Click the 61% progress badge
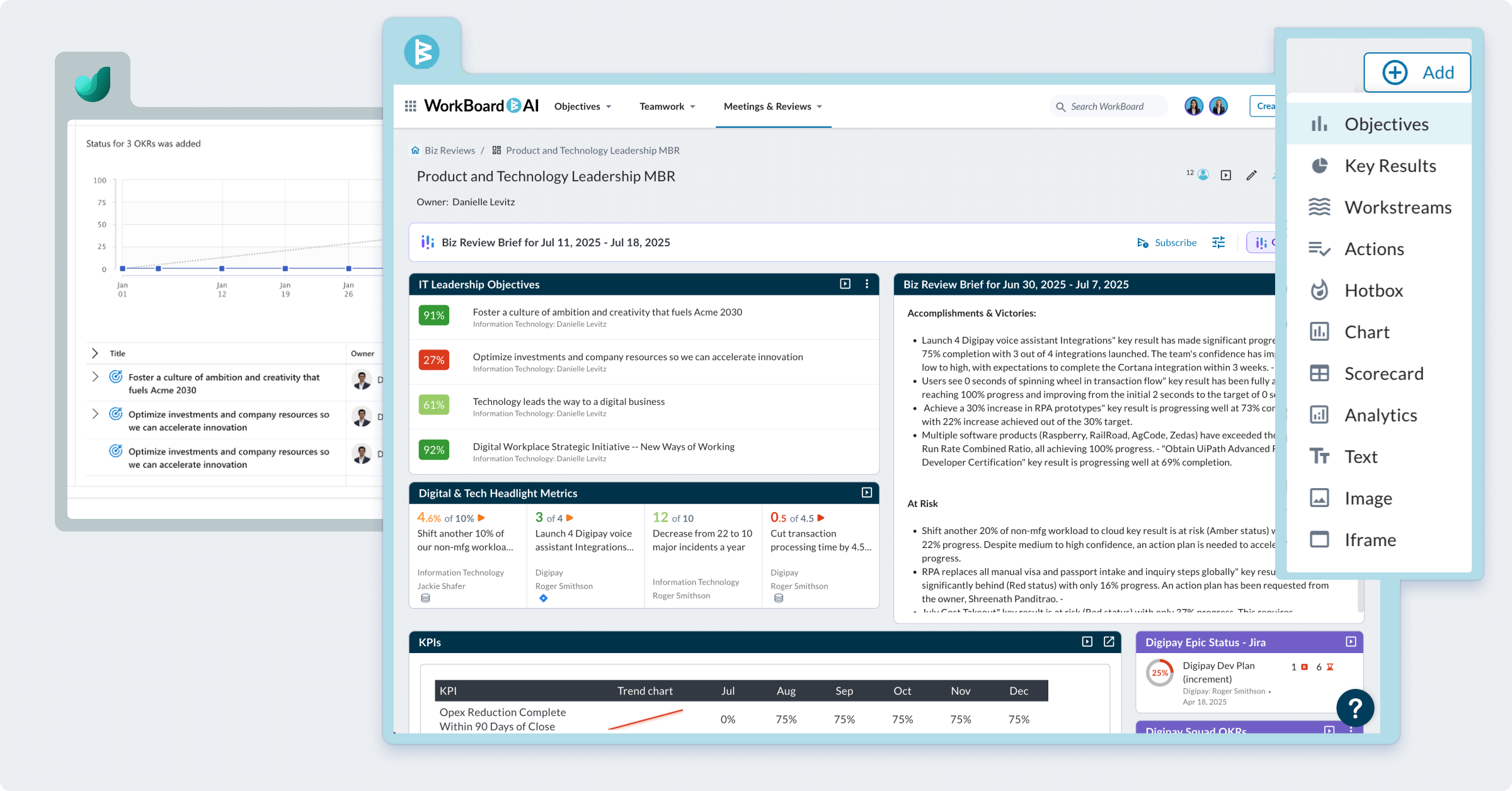 433,405
